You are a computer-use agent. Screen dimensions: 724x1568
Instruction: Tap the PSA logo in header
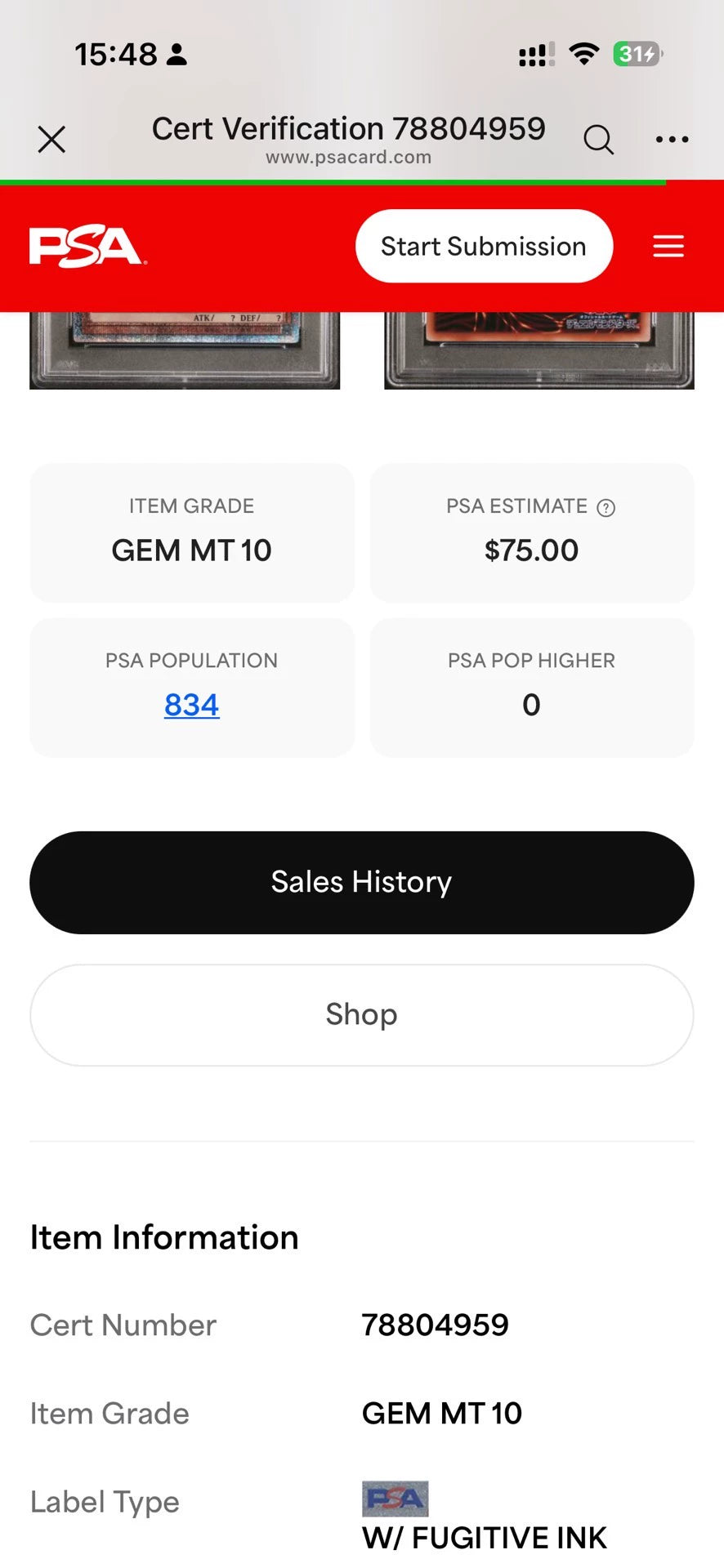pos(88,247)
